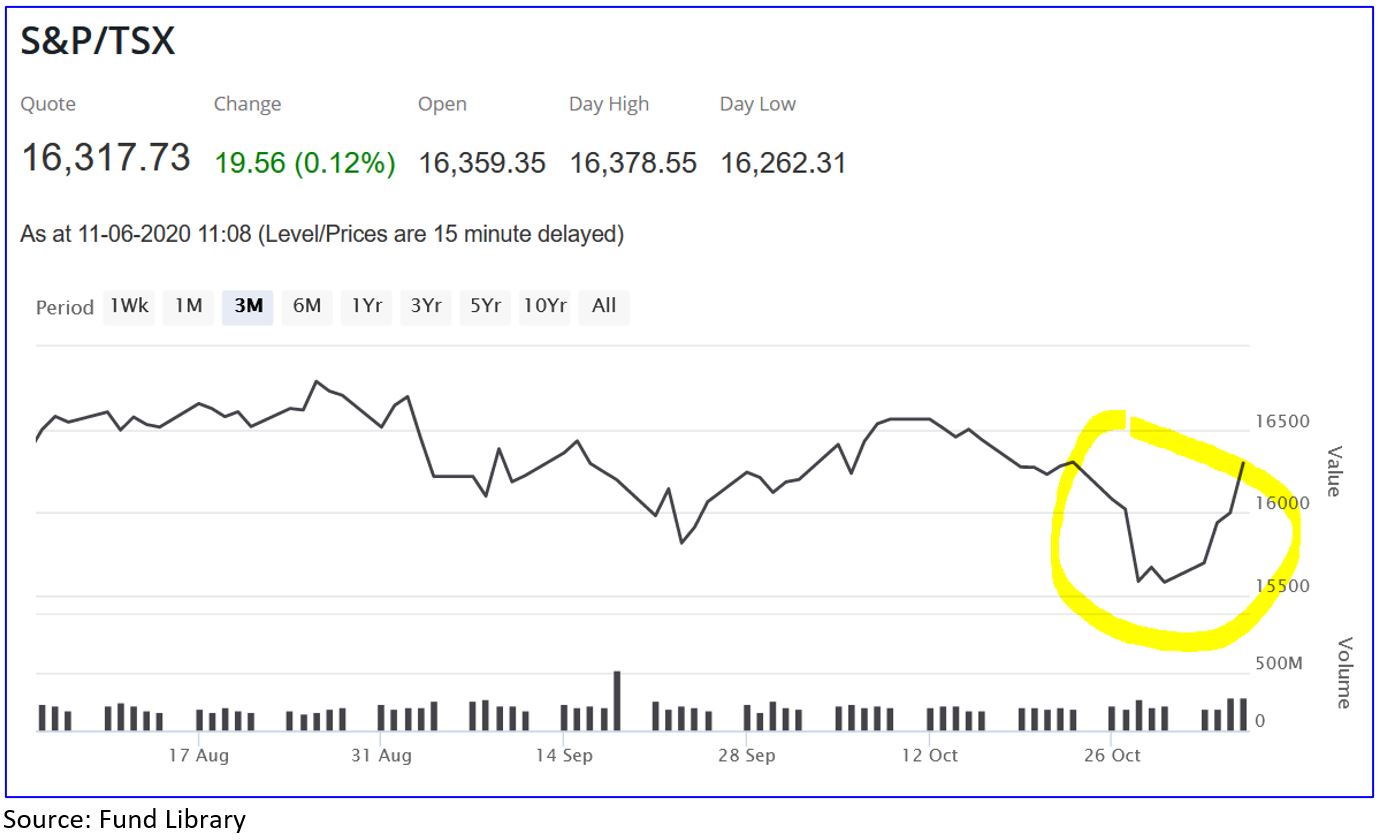The width and height of the screenshot is (1380, 840).
Task: Switch chart to 1M period
Action: tap(188, 306)
